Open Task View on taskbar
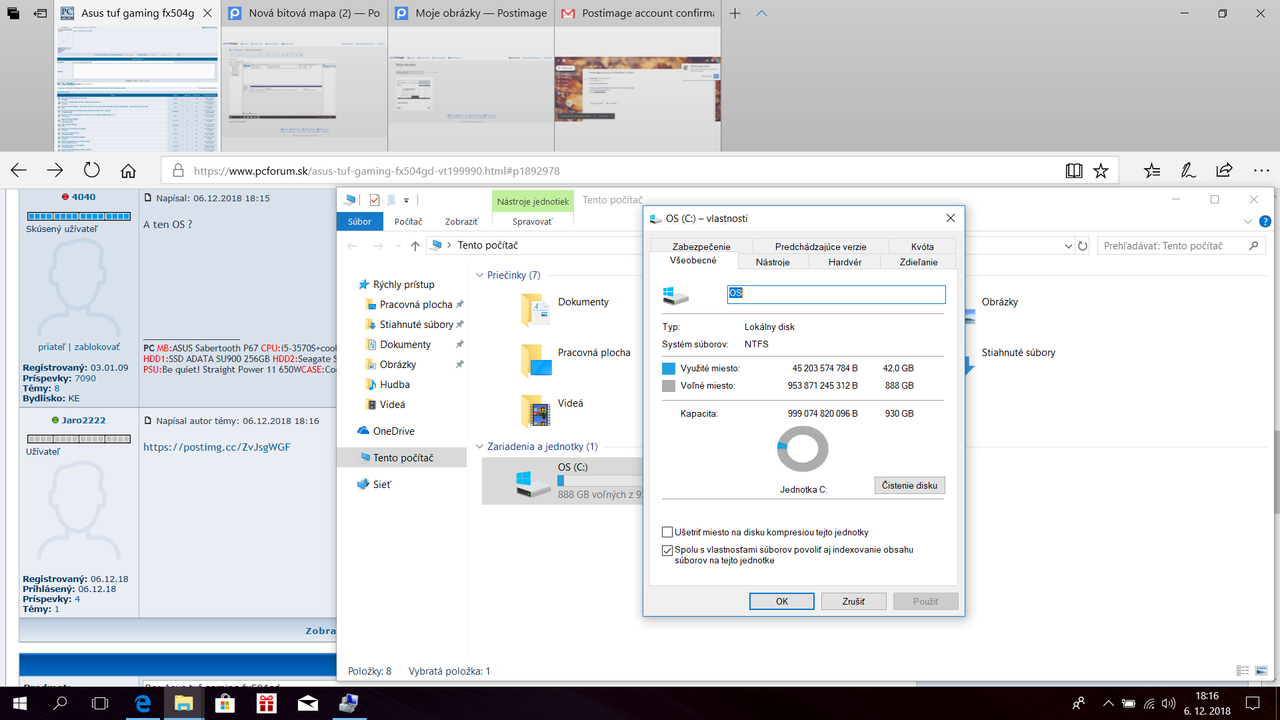 pos(101,702)
